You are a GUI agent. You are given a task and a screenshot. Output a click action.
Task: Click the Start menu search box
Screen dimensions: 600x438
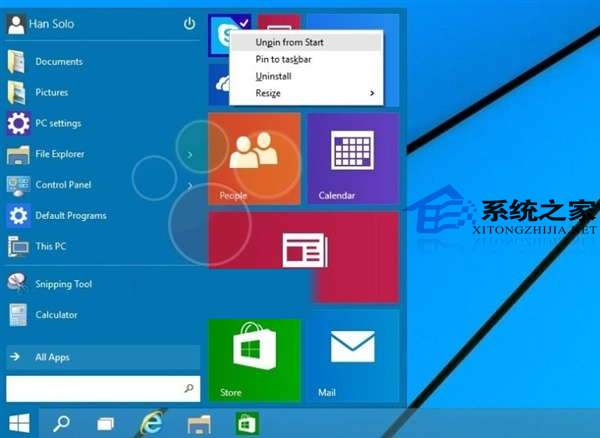[95, 387]
